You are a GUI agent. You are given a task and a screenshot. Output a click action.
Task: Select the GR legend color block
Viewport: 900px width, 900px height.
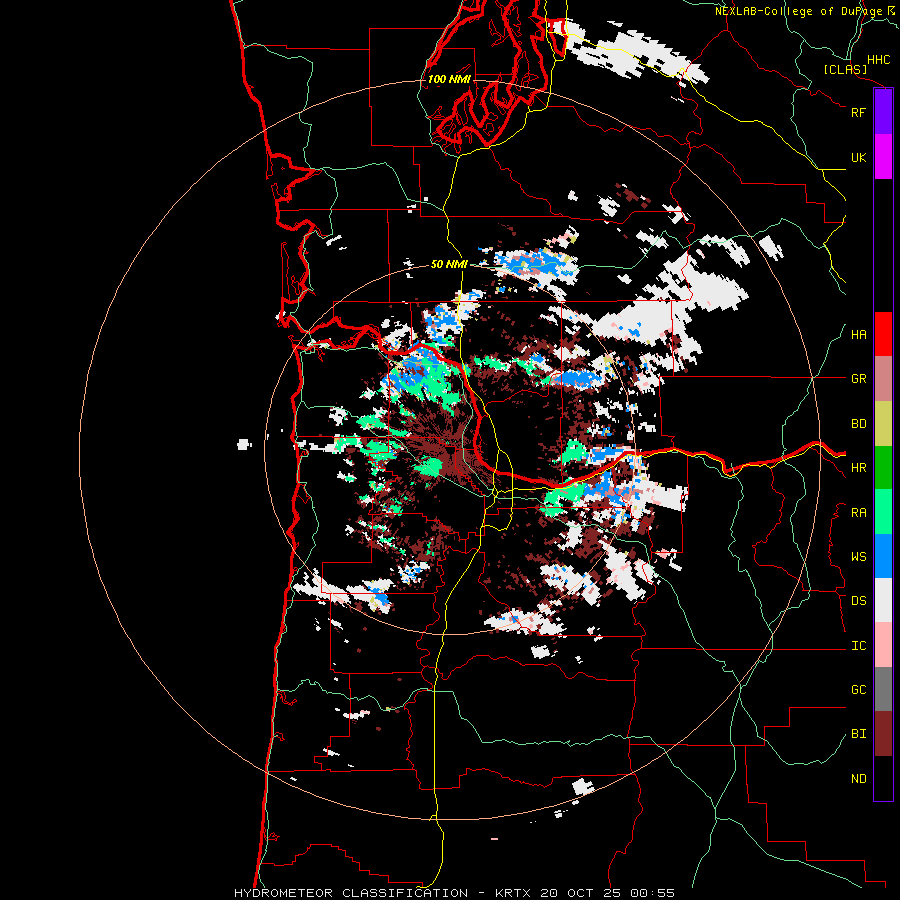[883, 379]
